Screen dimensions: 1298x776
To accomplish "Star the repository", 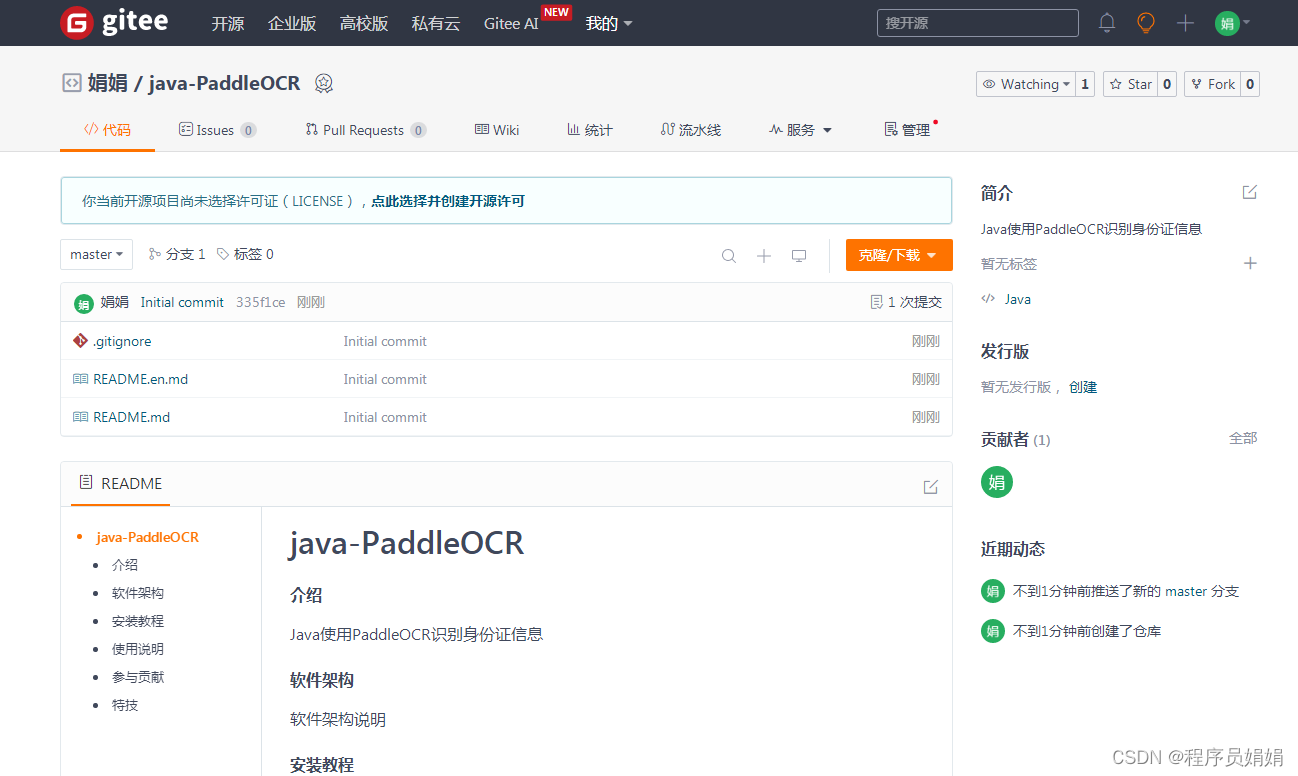I will [1130, 84].
